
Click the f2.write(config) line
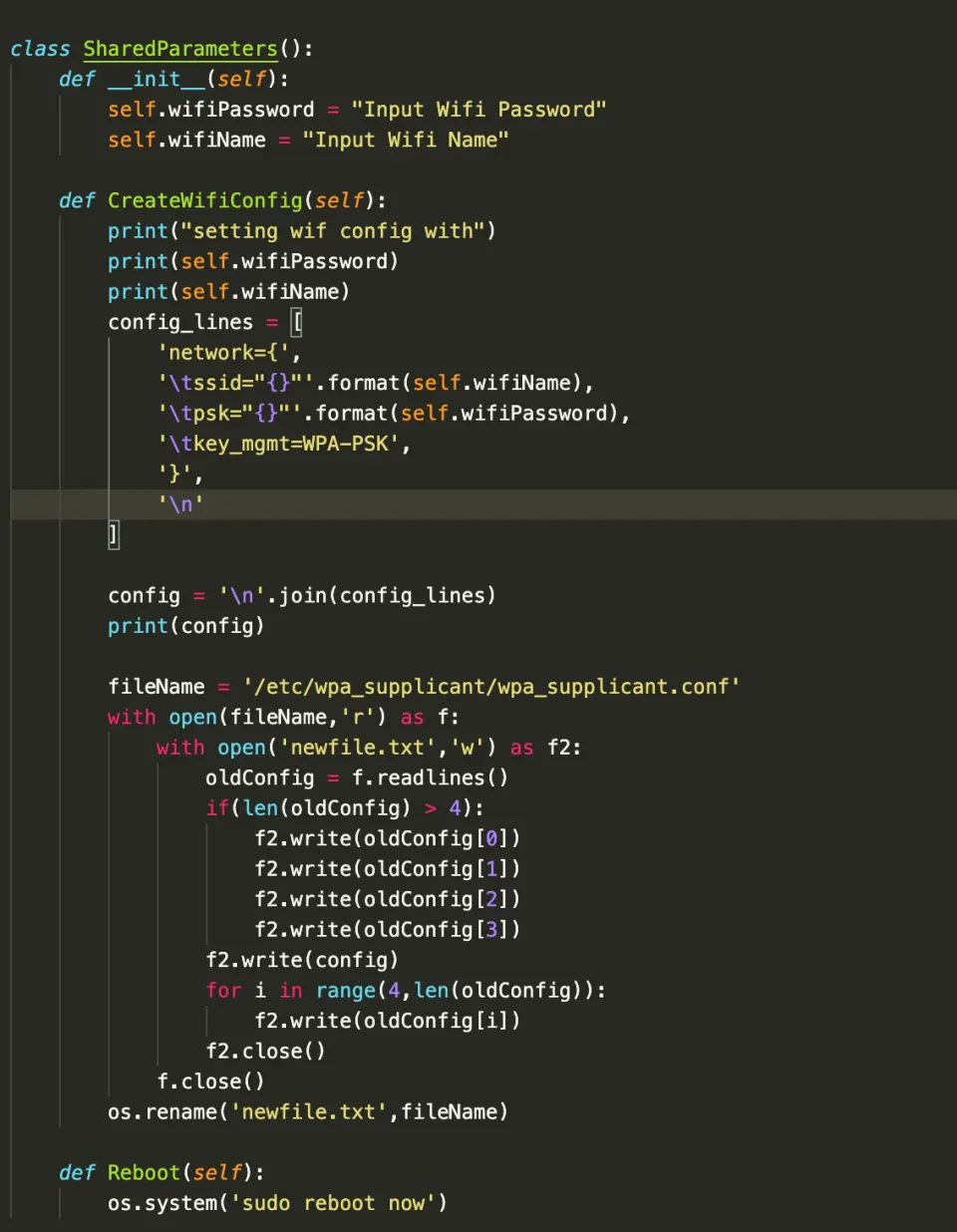302,961
